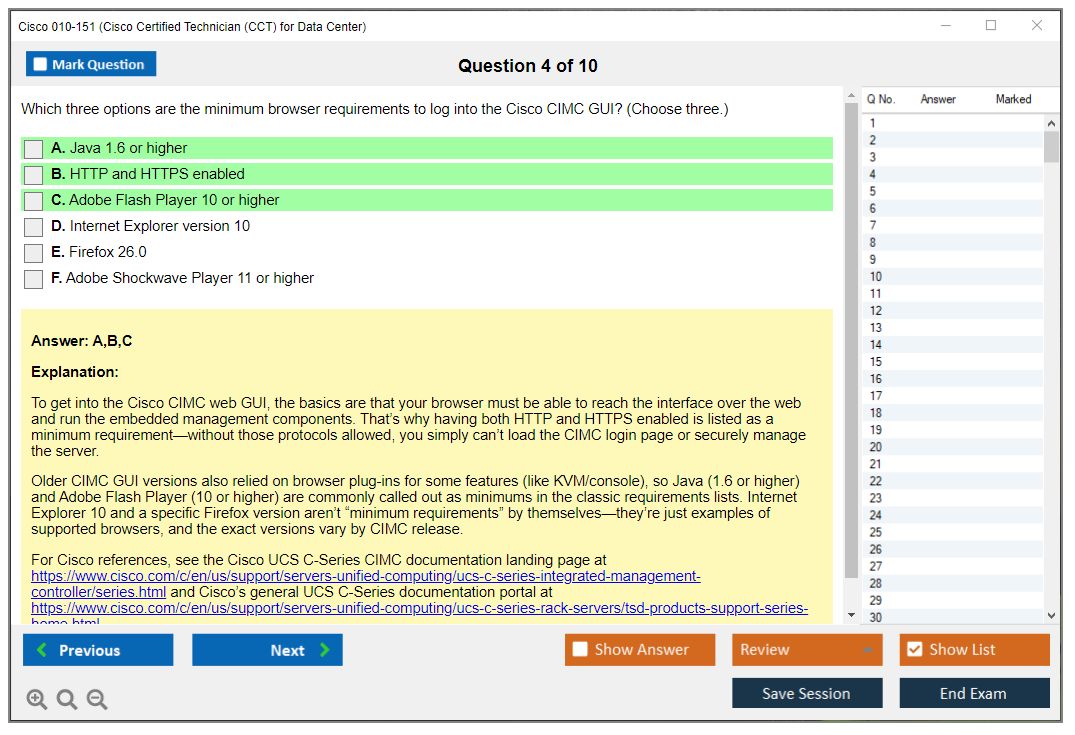Viewport: 1075px width, 735px height.
Task: Click the End Exam button
Action: (974, 693)
